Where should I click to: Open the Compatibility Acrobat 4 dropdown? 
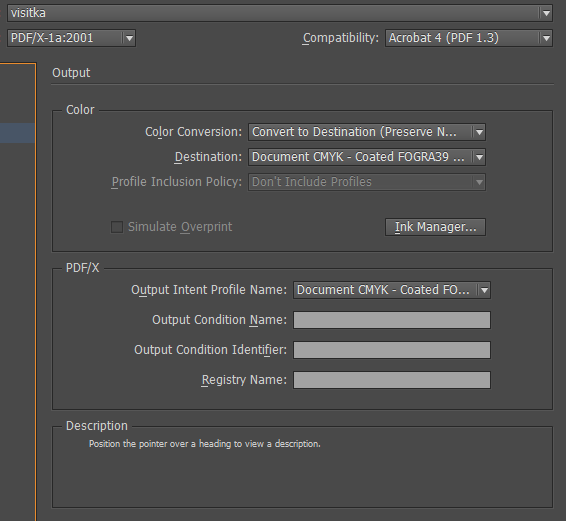pos(469,38)
